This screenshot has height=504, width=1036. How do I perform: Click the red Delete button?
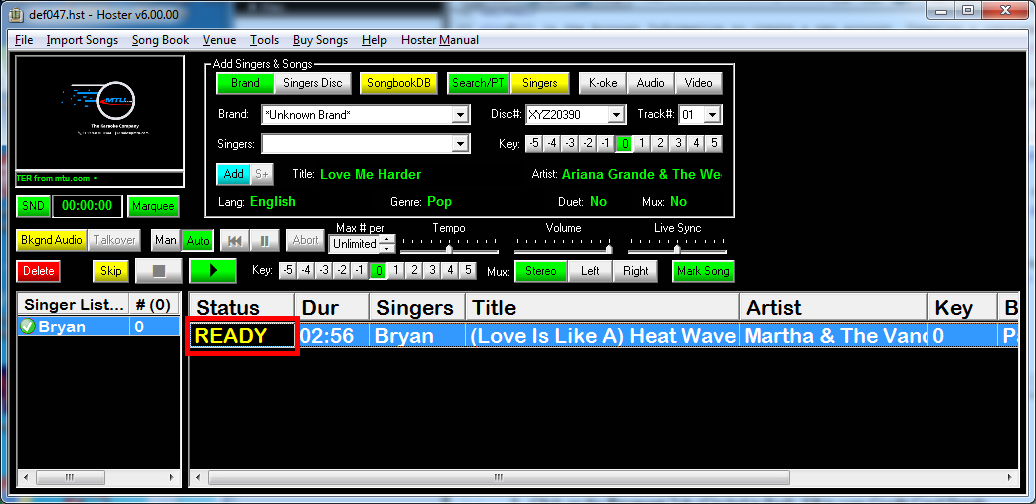(x=39, y=271)
